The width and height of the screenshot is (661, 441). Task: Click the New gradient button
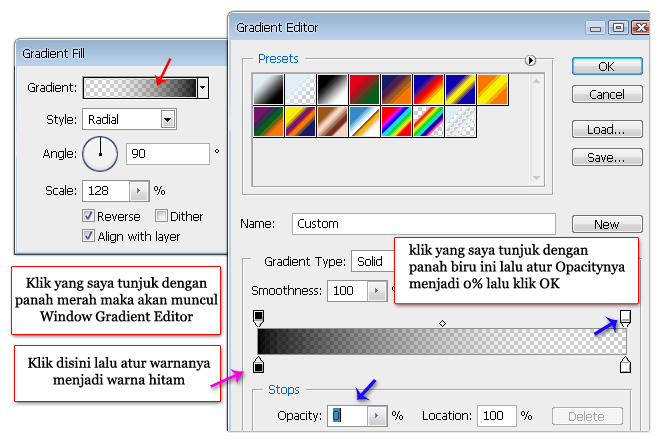tap(607, 224)
